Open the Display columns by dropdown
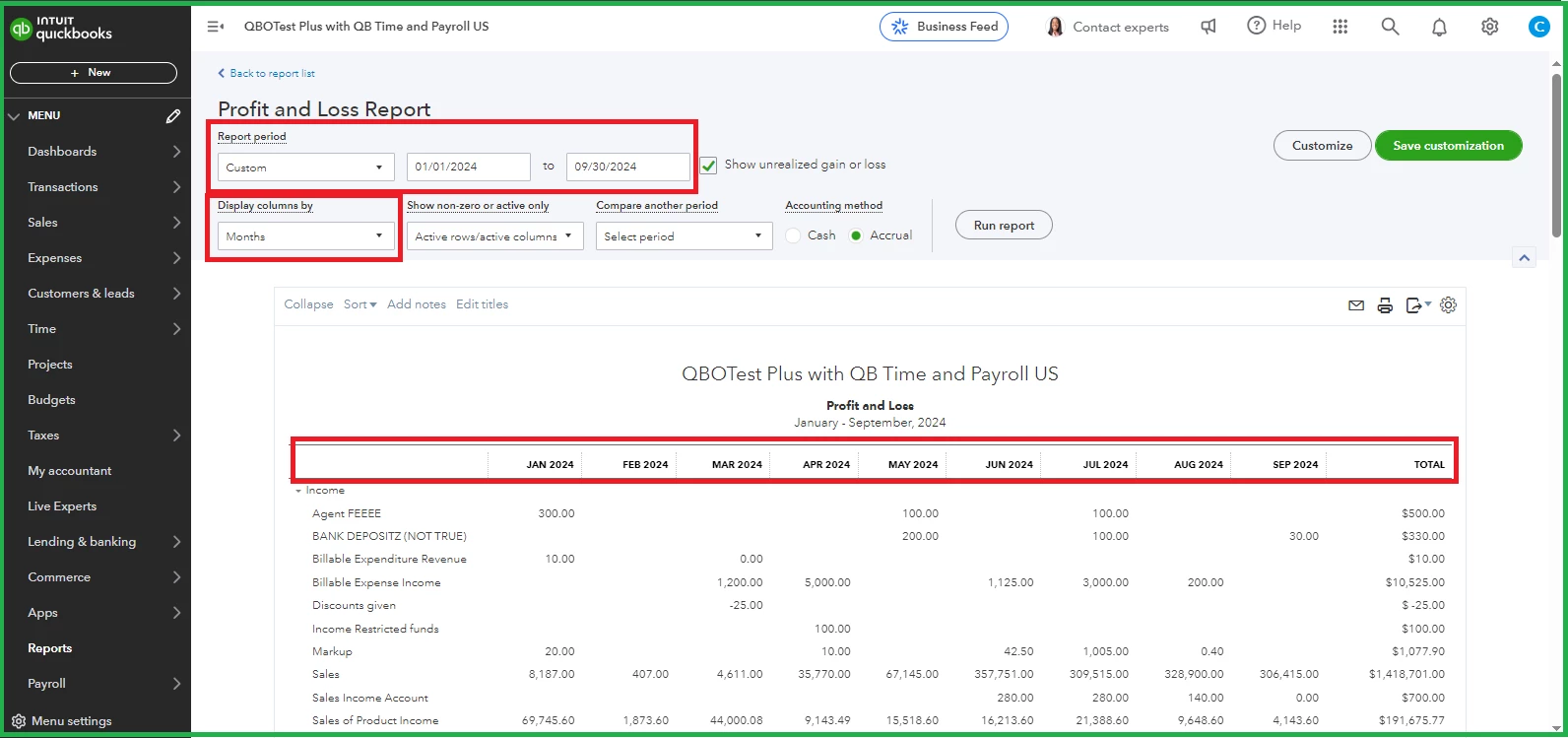 point(306,236)
